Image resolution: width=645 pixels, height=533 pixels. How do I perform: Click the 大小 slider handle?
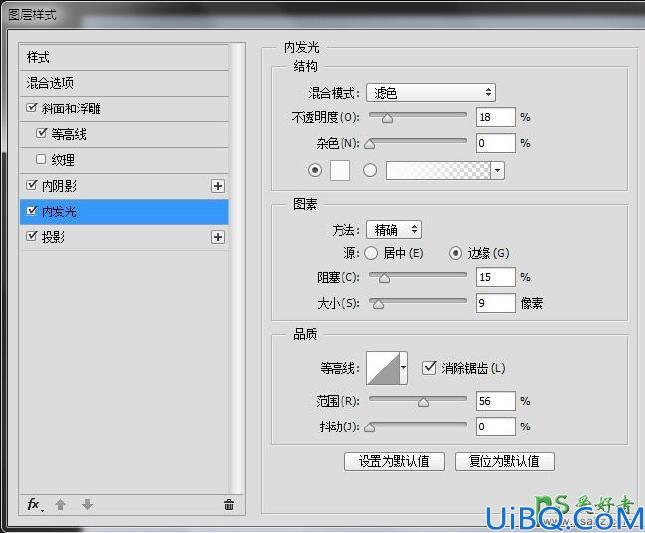pos(378,304)
